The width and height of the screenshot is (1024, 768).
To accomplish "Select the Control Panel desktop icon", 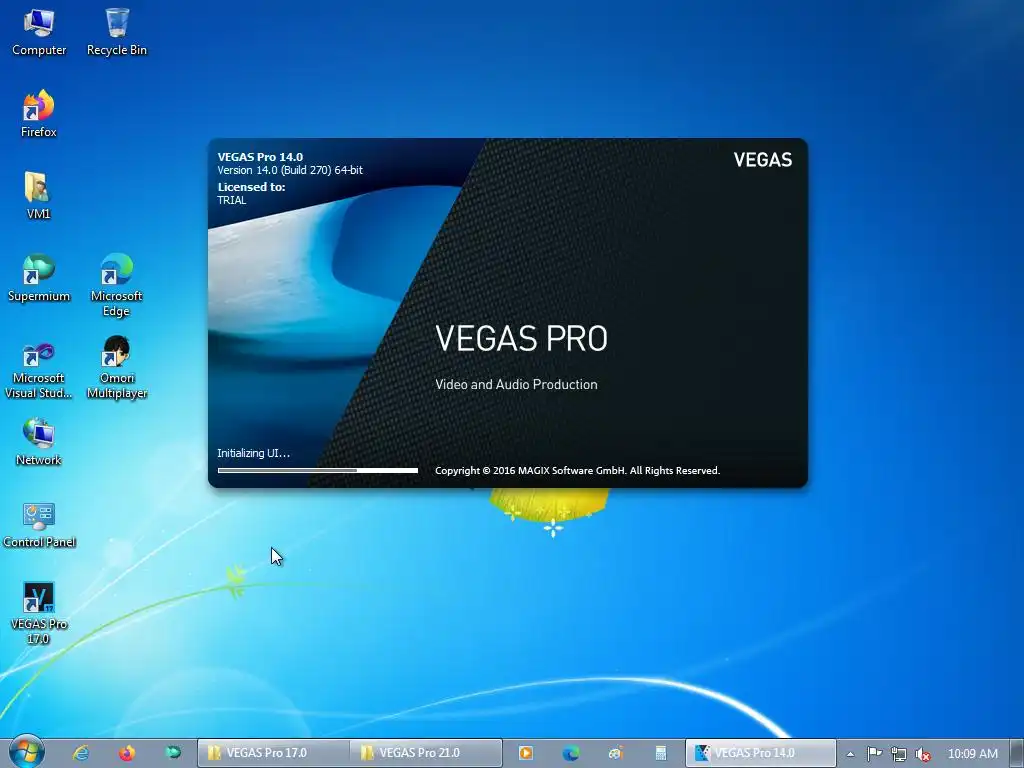I will [39, 524].
